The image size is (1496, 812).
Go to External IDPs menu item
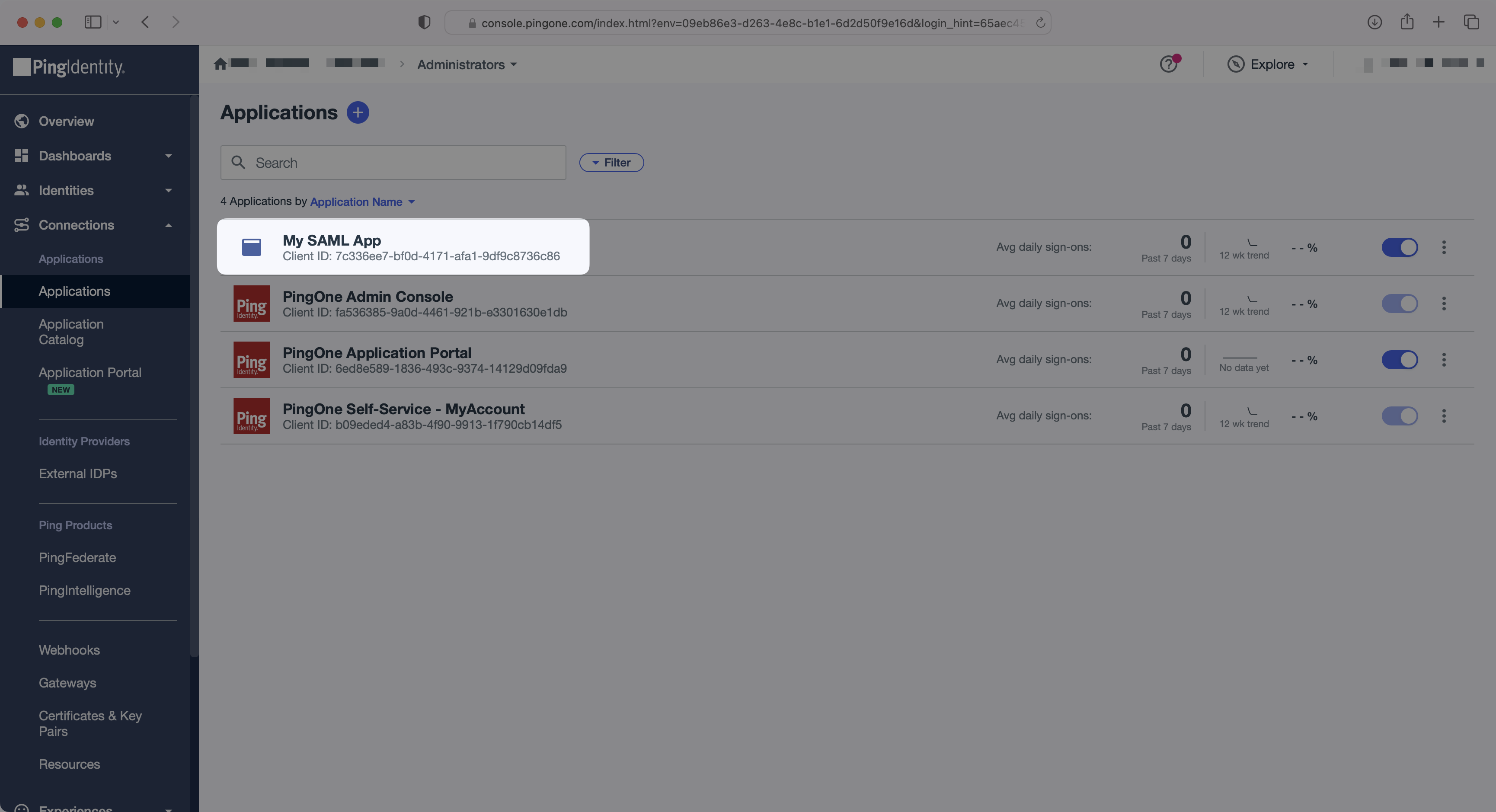[x=78, y=473]
